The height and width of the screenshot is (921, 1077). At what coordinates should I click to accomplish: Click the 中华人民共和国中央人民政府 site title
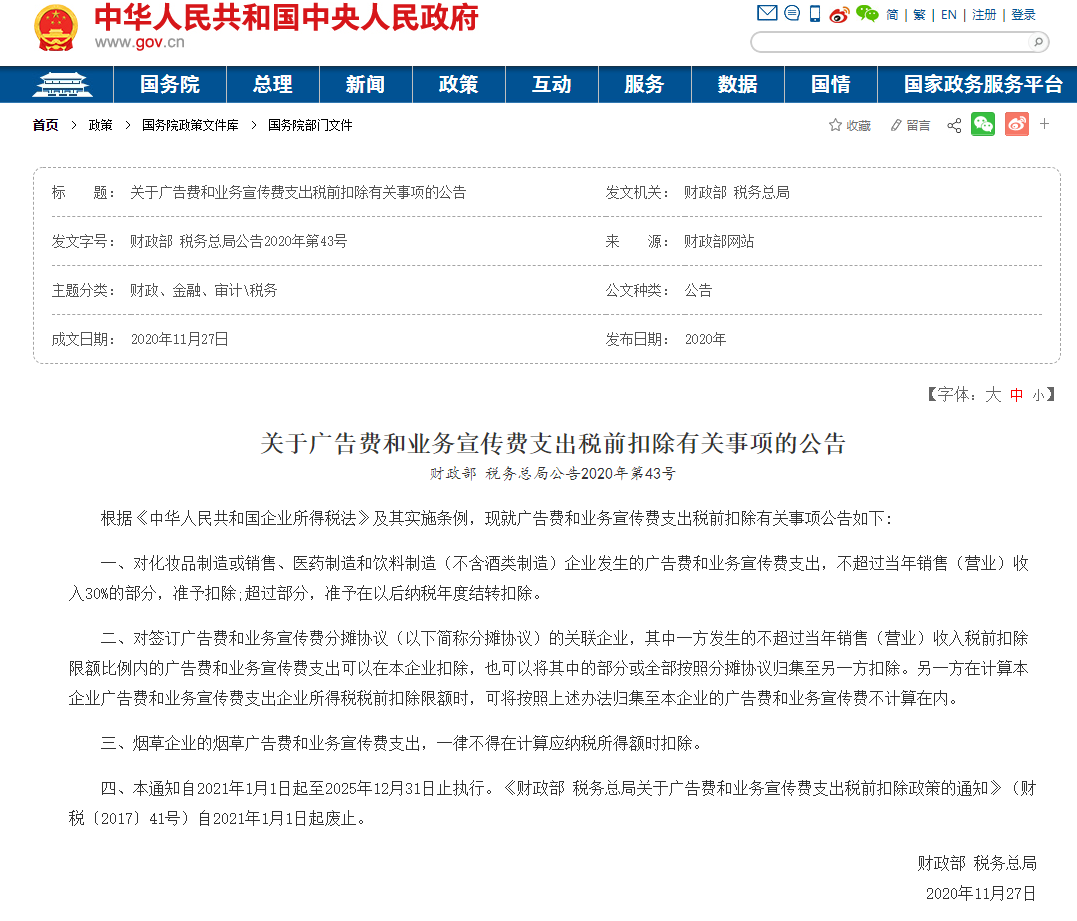tap(286, 17)
